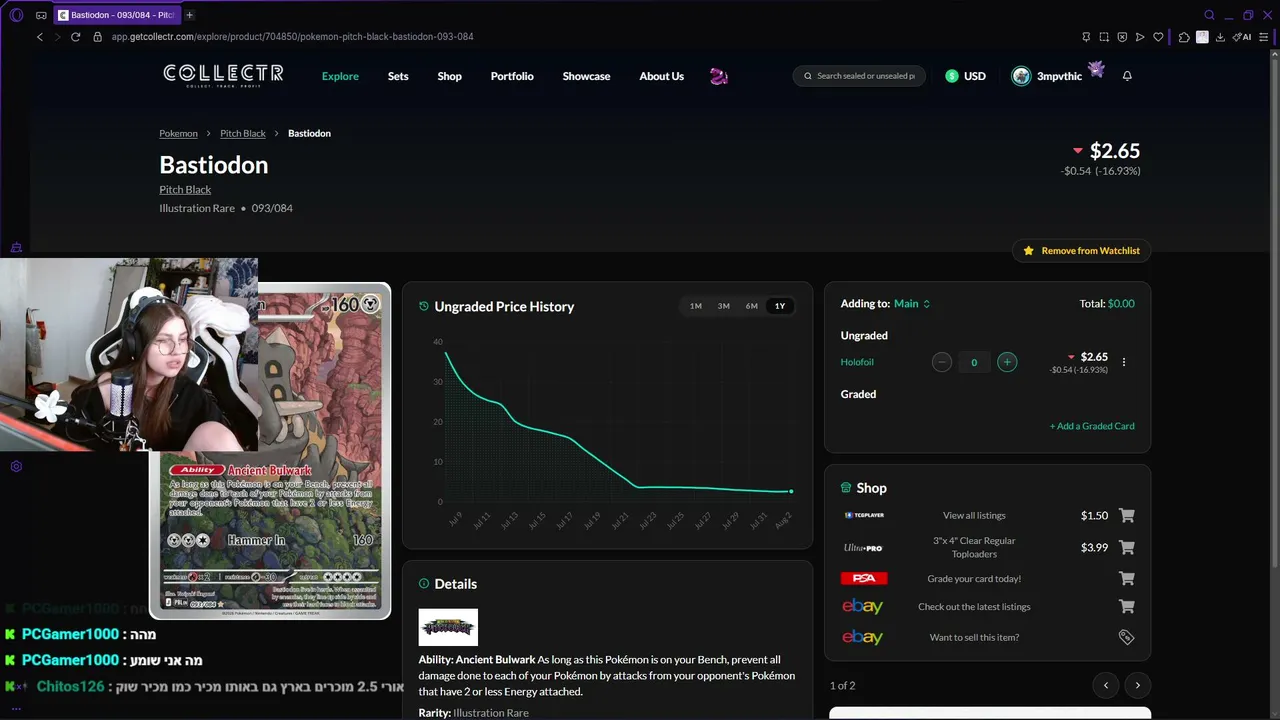Screen dimensions: 1280x720
Task: Reload the page
Action: pyautogui.click(x=75, y=37)
